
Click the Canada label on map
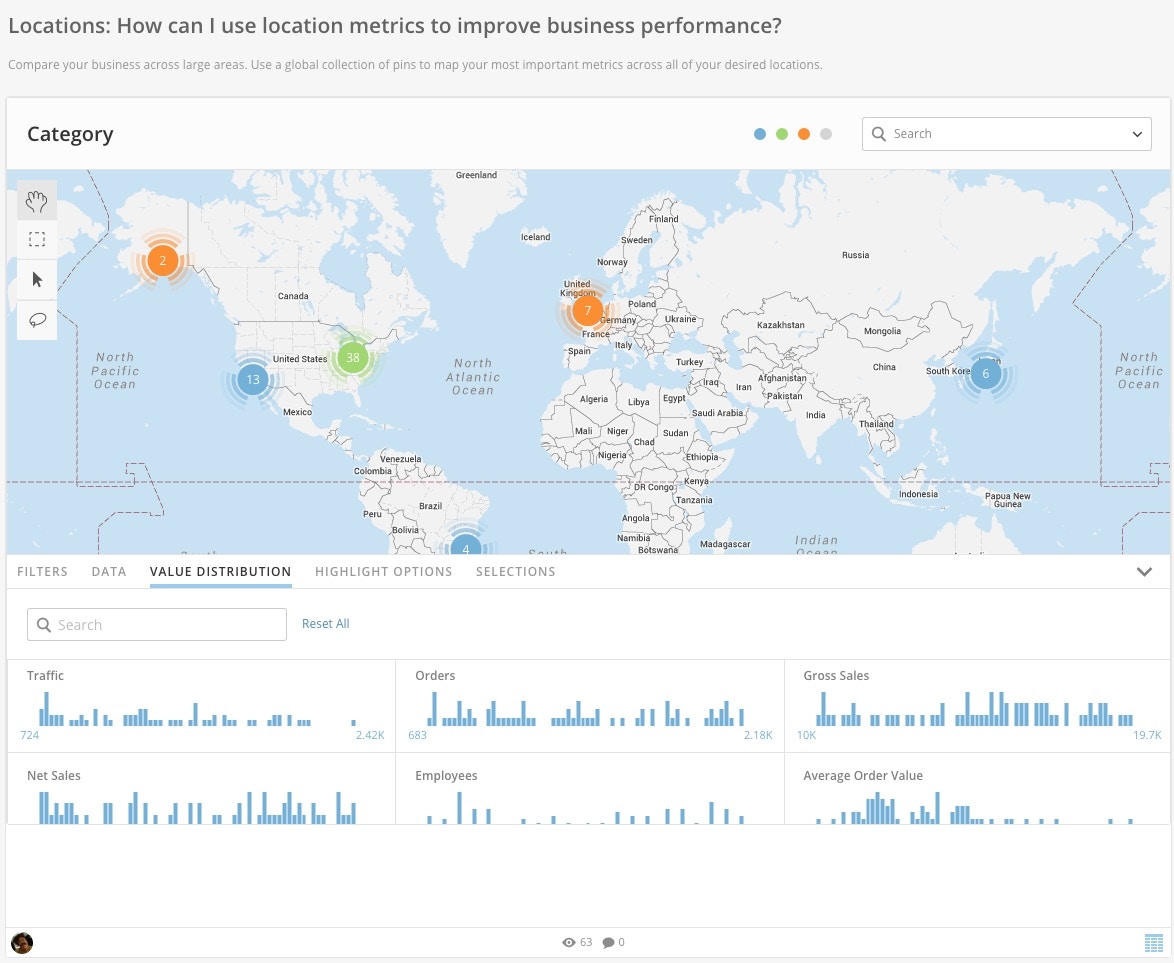click(x=293, y=296)
